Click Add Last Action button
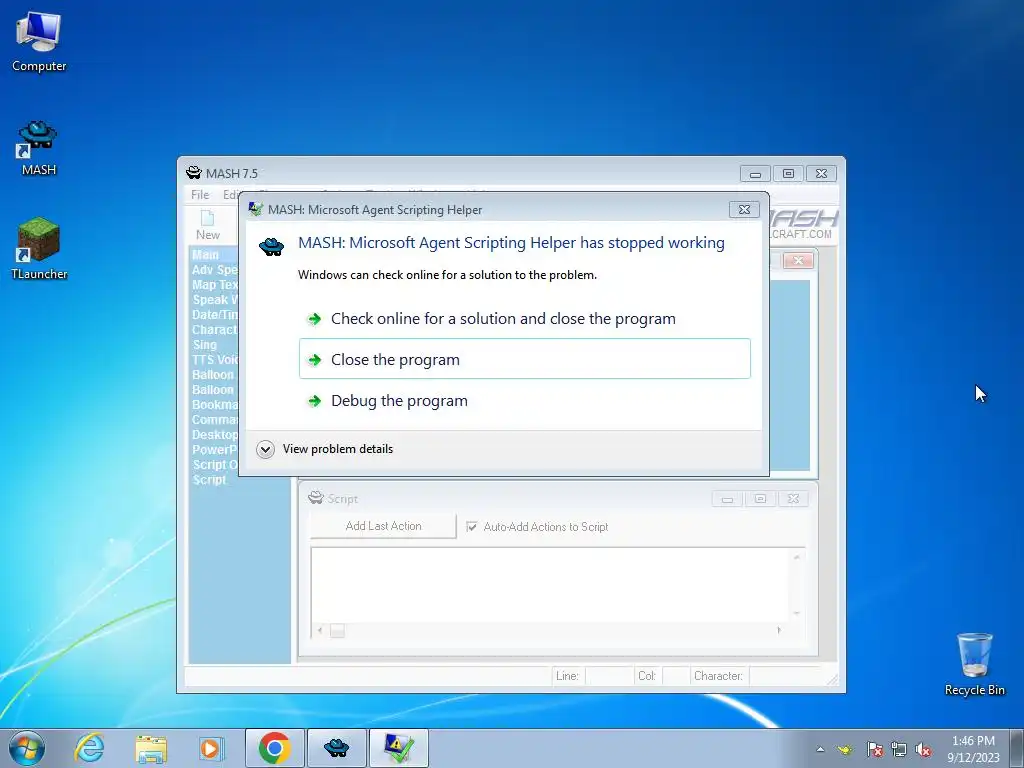 pos(383,526)
